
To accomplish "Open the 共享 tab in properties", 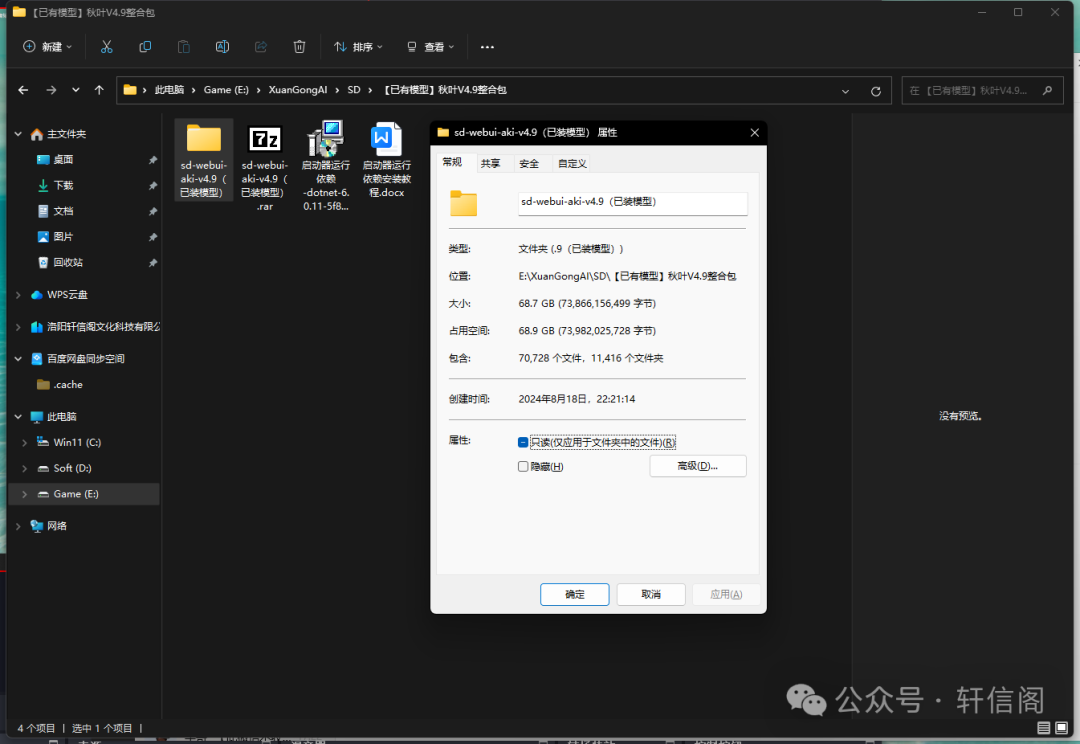I will (490, 163).
